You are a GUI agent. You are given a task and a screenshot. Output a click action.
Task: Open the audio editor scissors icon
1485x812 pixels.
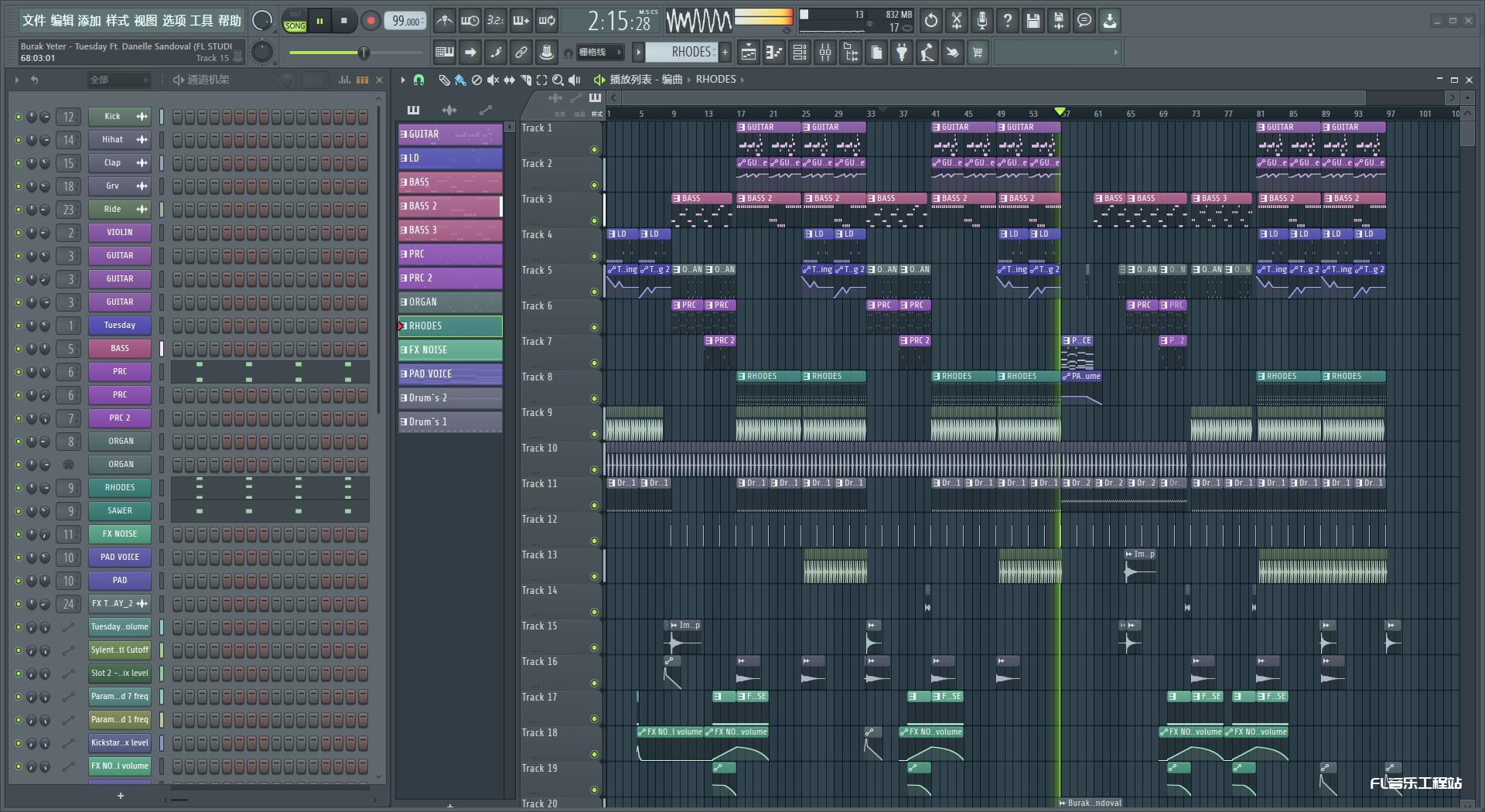pyautogui.click(x=957, y=21)
